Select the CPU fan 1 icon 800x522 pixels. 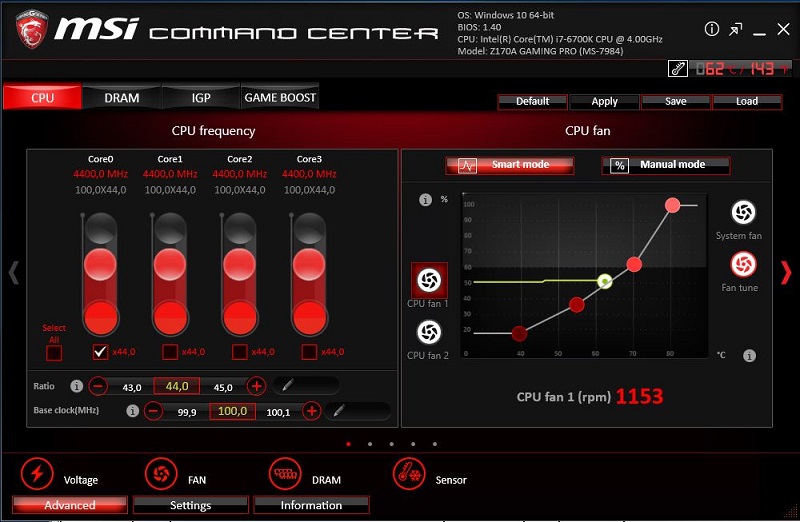click(429, 280)
